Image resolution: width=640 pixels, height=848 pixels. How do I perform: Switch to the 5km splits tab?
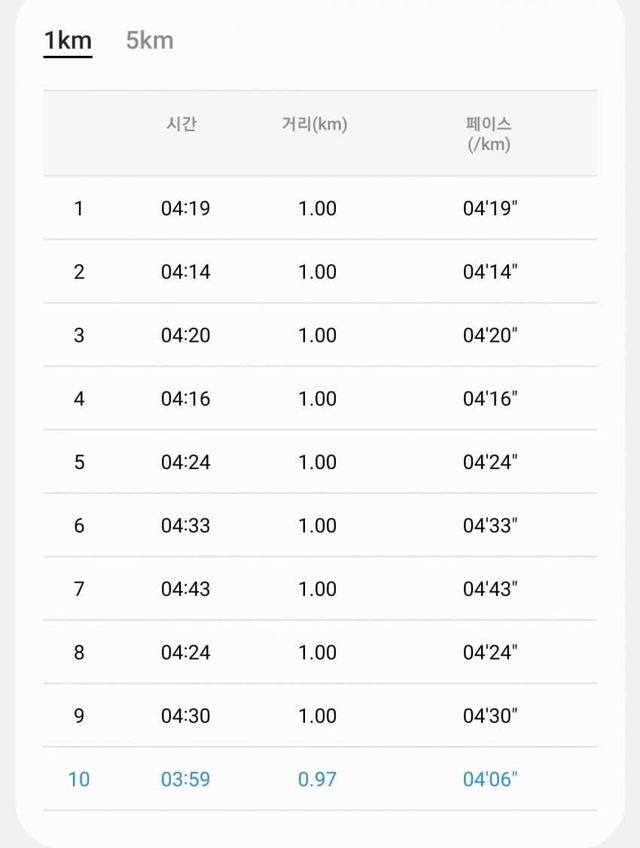tap(149, 41)
